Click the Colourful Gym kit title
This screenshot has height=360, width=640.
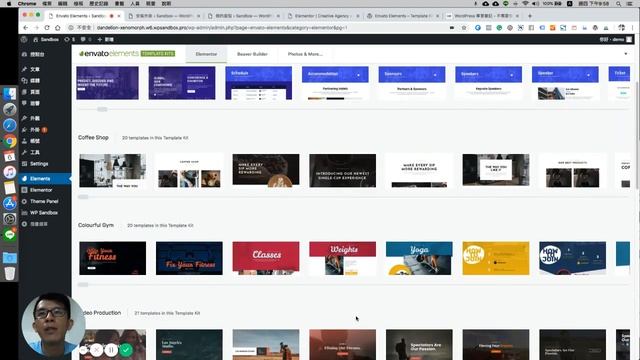point(96,225)
